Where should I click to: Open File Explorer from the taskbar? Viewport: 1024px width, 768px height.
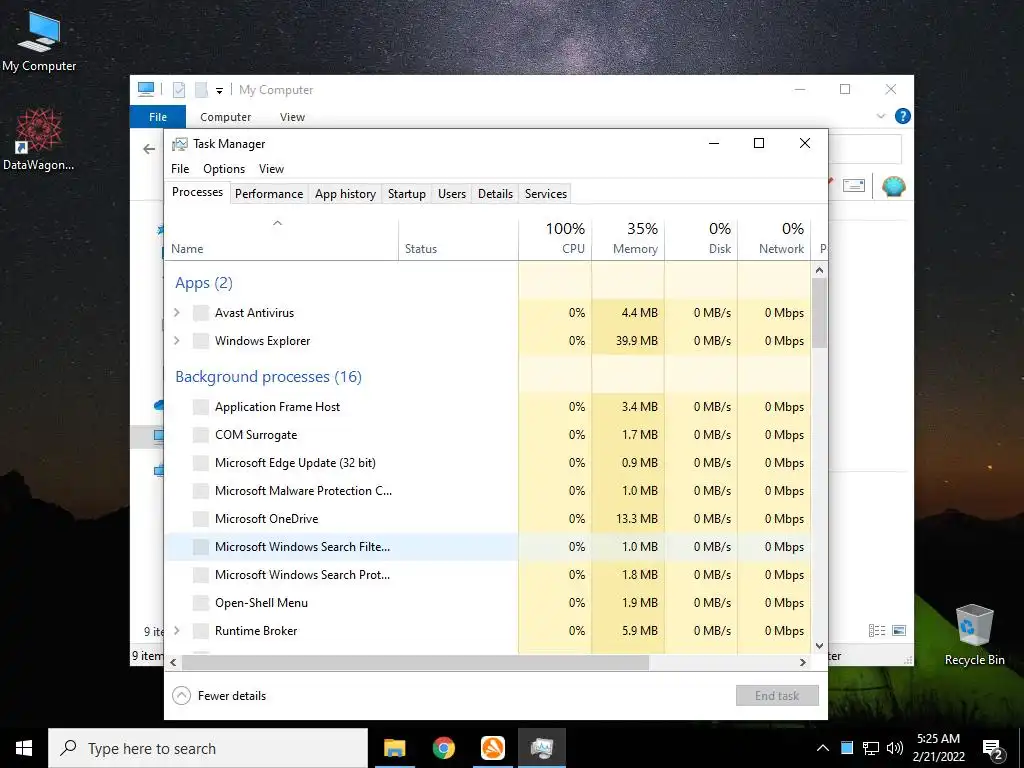coord(394,748)
